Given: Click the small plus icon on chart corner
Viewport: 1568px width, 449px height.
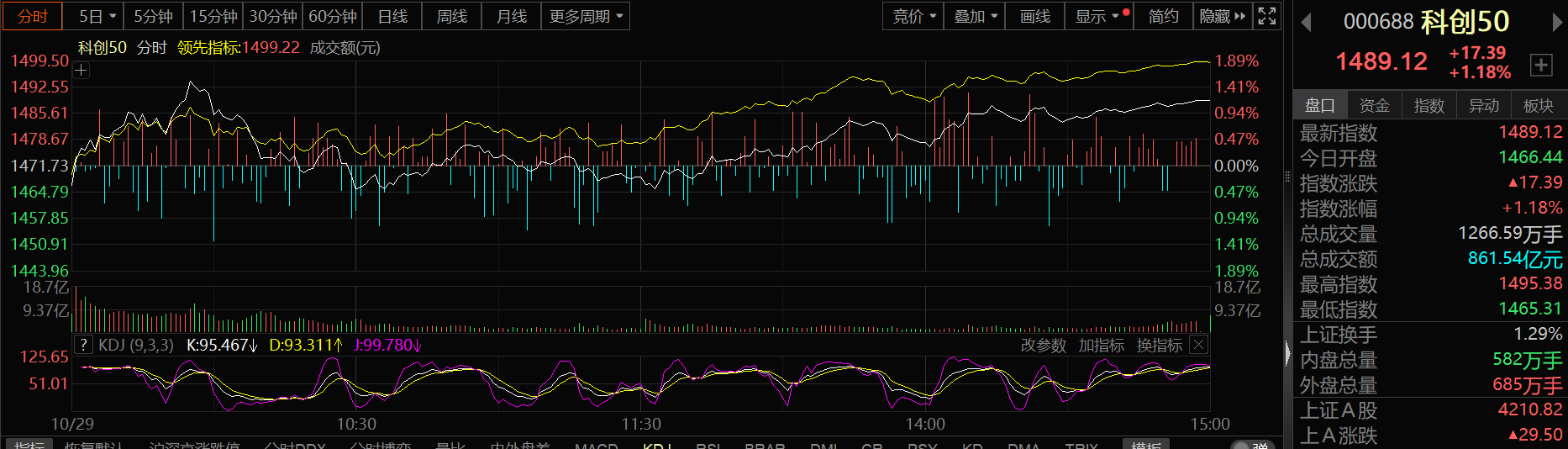Looking at the screenshot, I should tap(81, 71).
